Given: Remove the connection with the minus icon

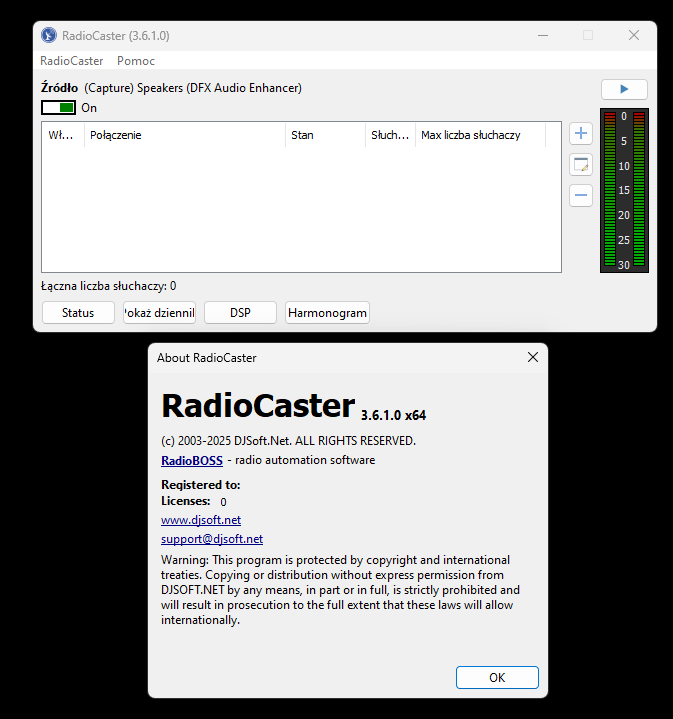Looking at the screenshot, I should [x=581, y=195].
